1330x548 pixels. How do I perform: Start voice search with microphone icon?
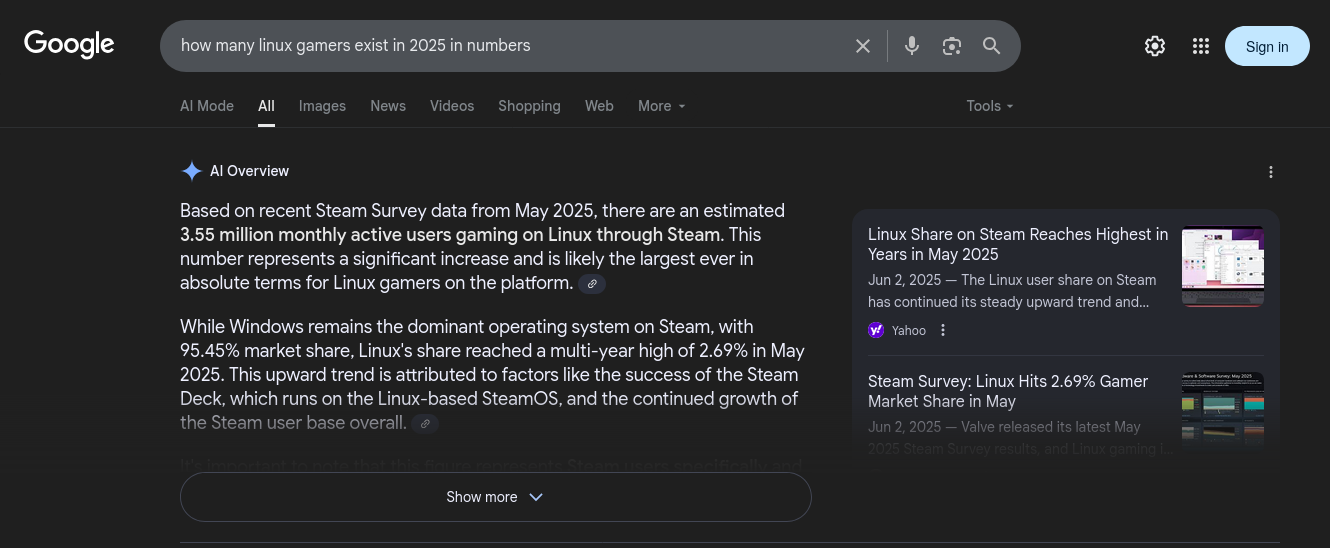[911, 46]
